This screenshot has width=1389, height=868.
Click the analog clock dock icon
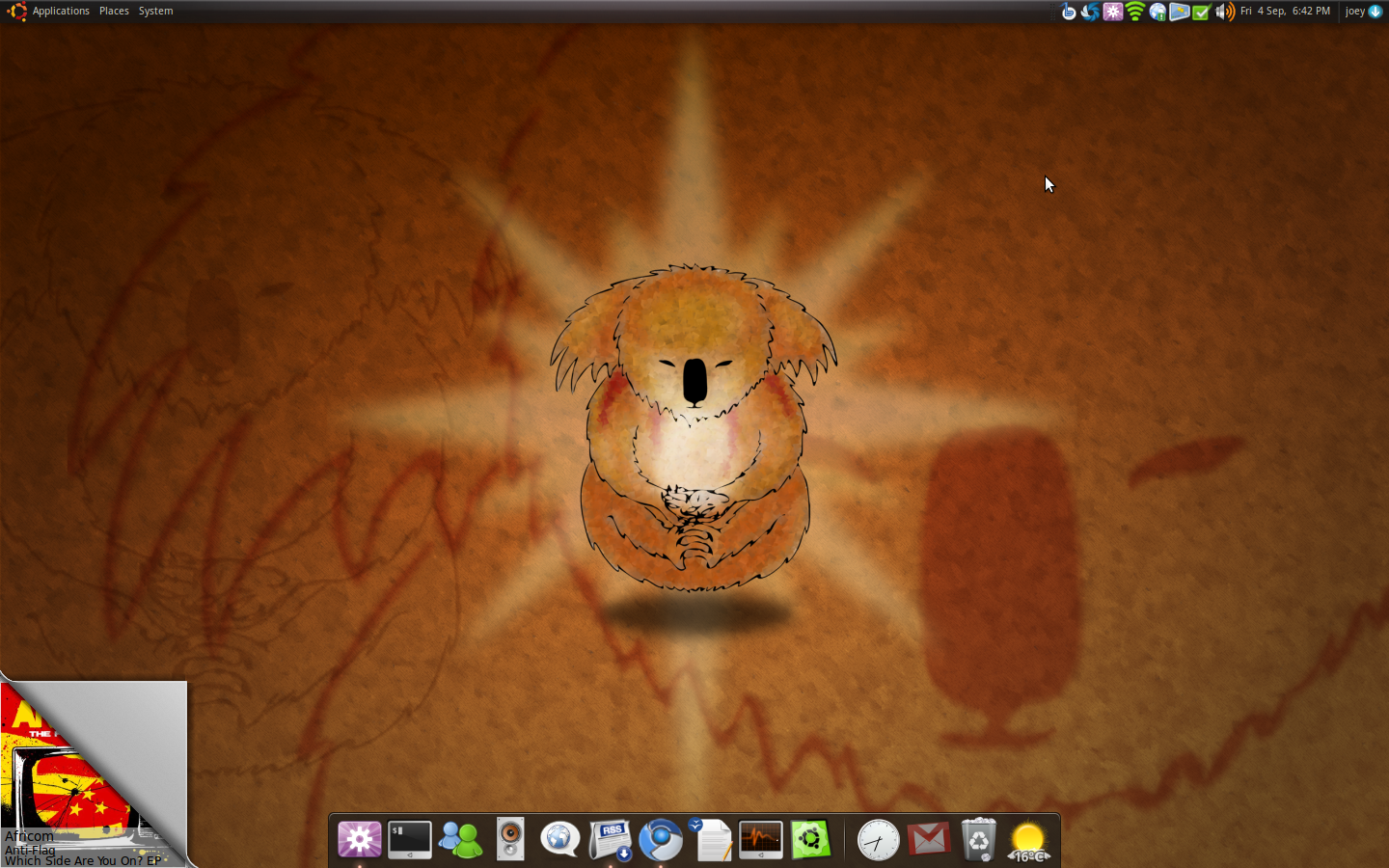point(878,840)
